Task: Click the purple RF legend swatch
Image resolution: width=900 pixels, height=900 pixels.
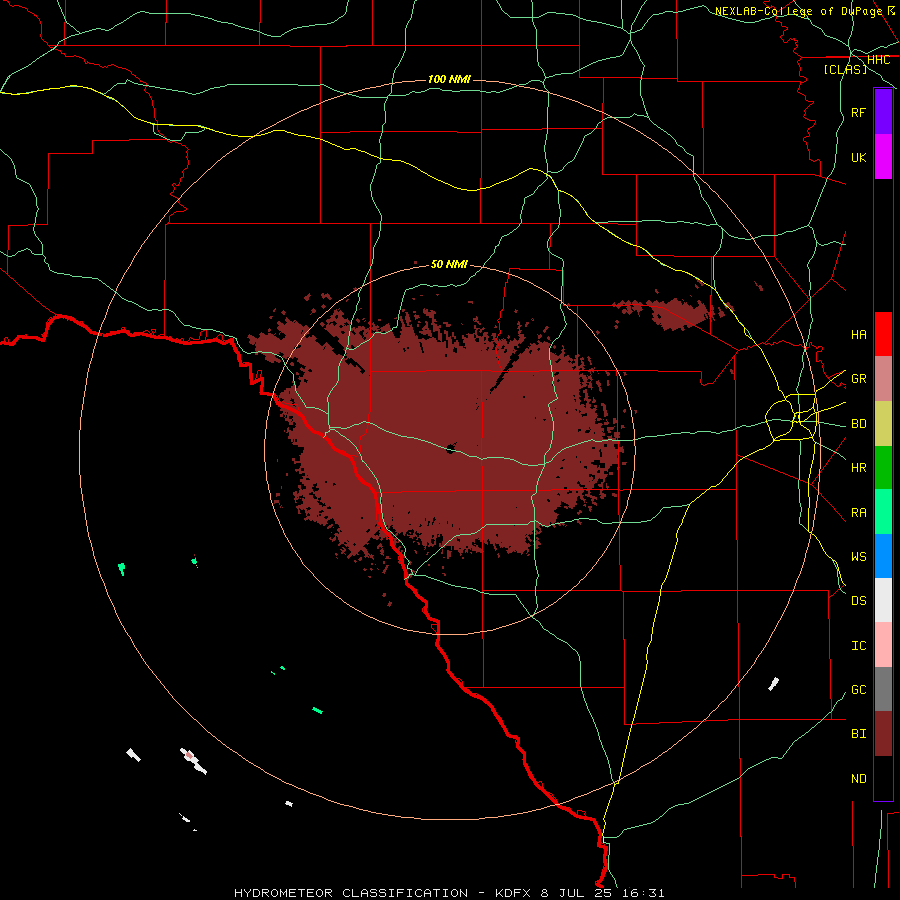Action: [x=883, y=112]
